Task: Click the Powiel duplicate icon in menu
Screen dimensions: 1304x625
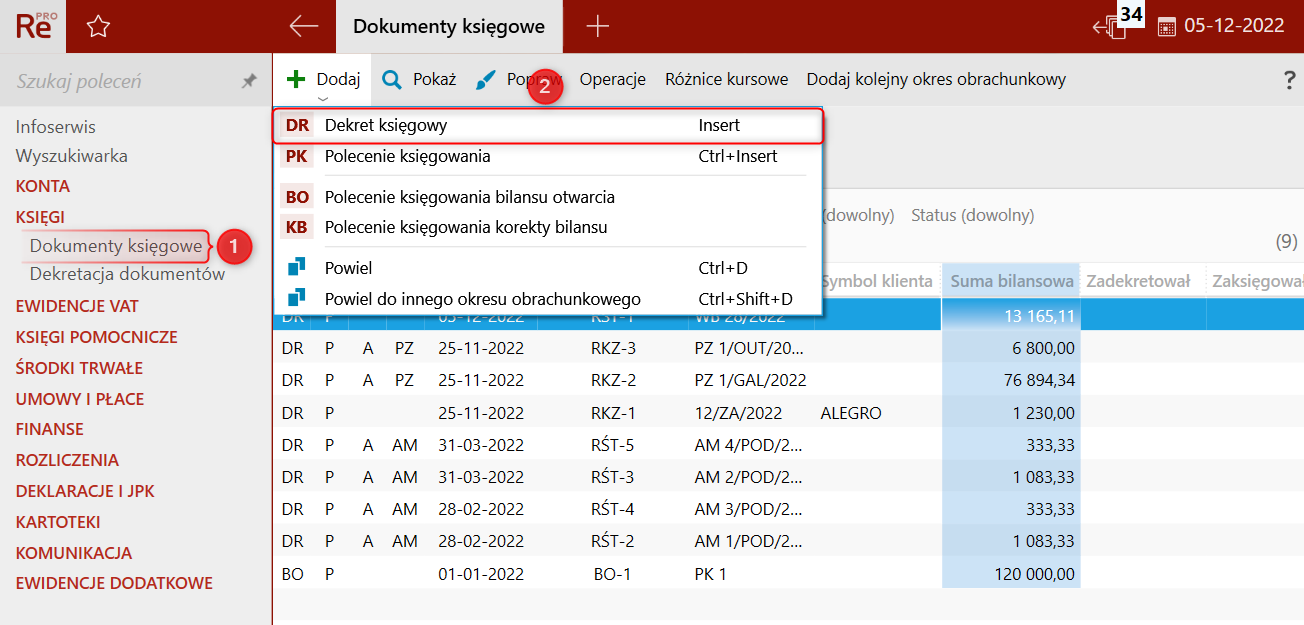Action: click(x=297, y=268)
